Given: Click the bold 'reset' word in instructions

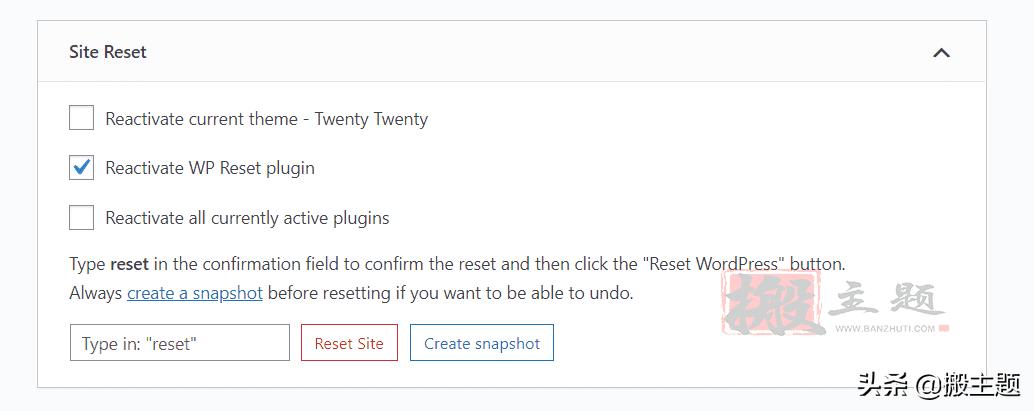Looking at the screenshot, I should click(x=129, y=264).
